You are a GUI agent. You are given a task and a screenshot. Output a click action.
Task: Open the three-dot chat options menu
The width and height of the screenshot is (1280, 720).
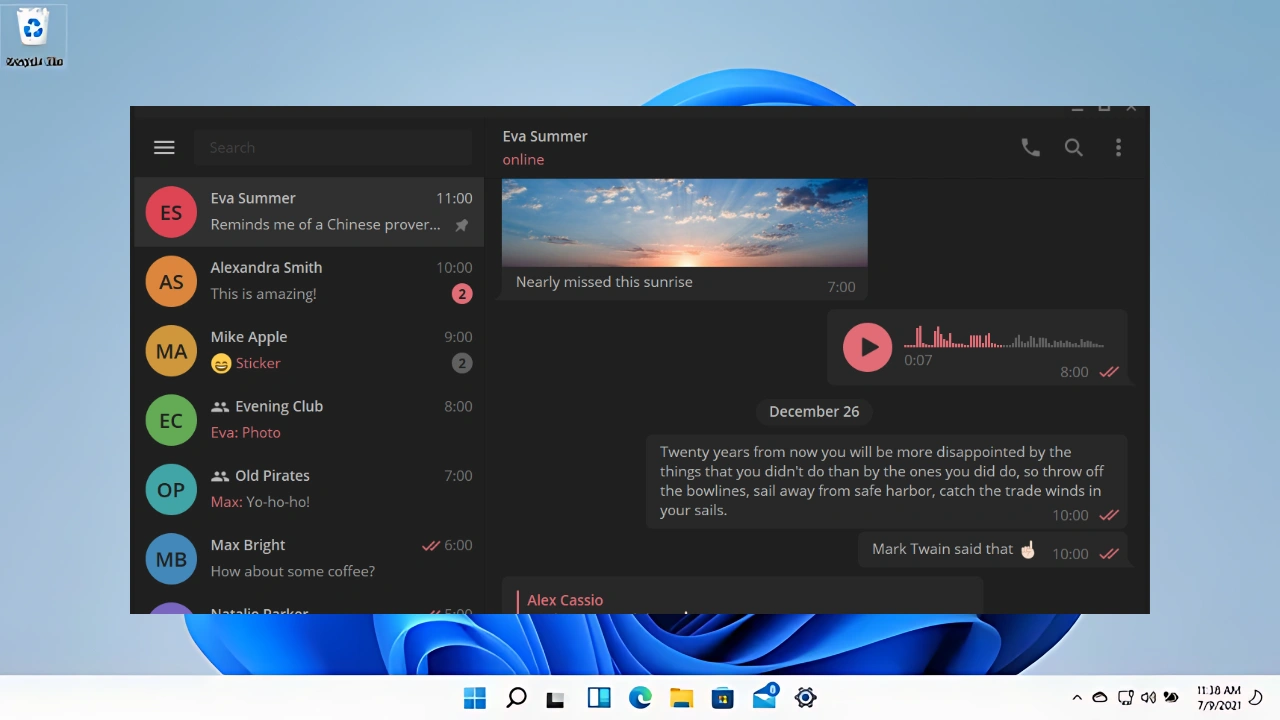pyautogui.click(x=1118, y=147)
